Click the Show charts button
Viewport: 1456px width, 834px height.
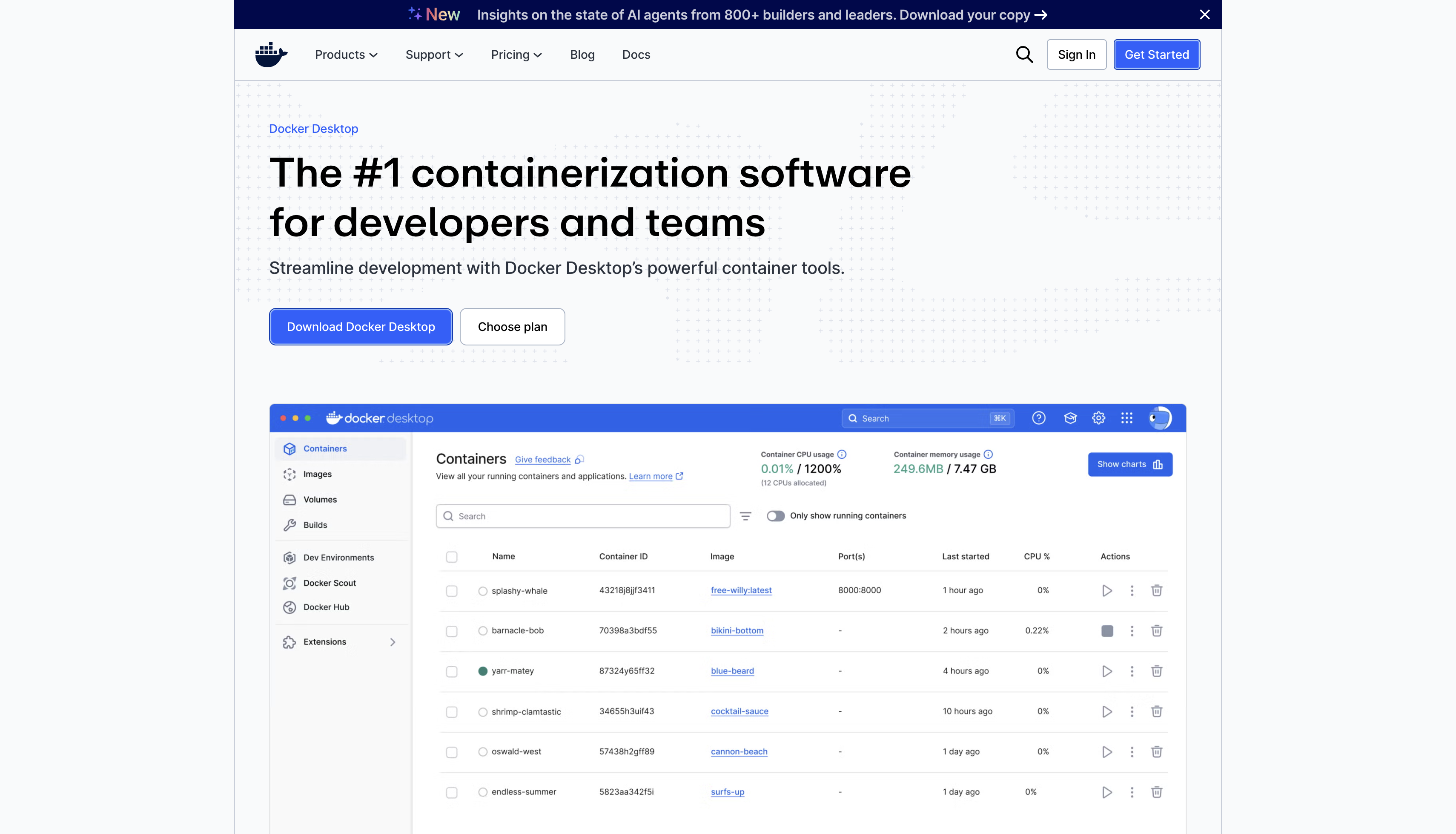1130,464
